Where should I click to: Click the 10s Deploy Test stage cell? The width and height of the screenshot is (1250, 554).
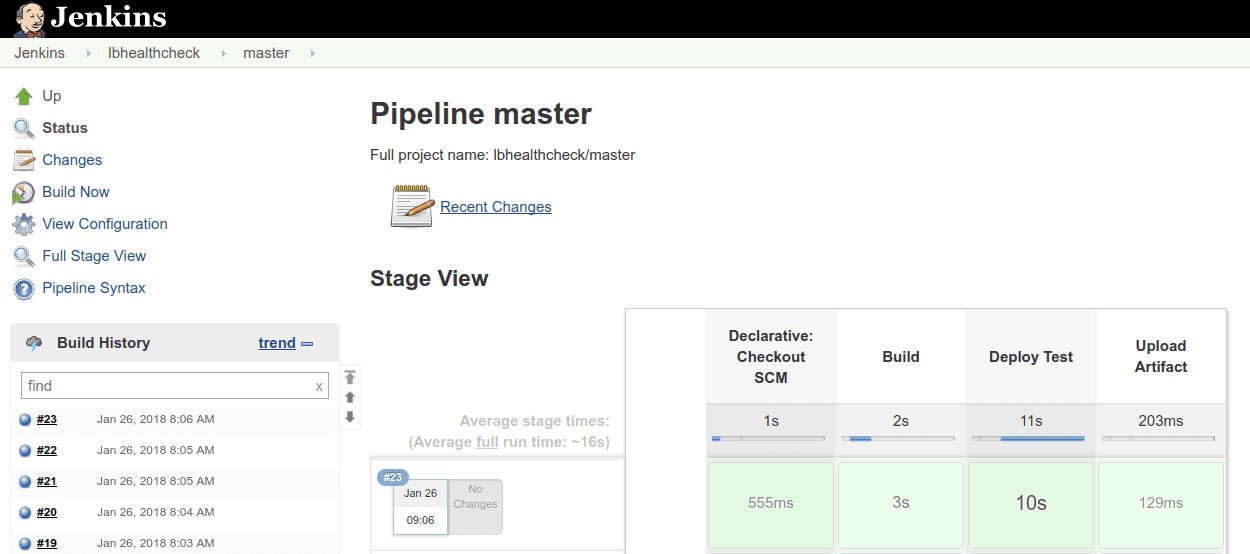1031,503
